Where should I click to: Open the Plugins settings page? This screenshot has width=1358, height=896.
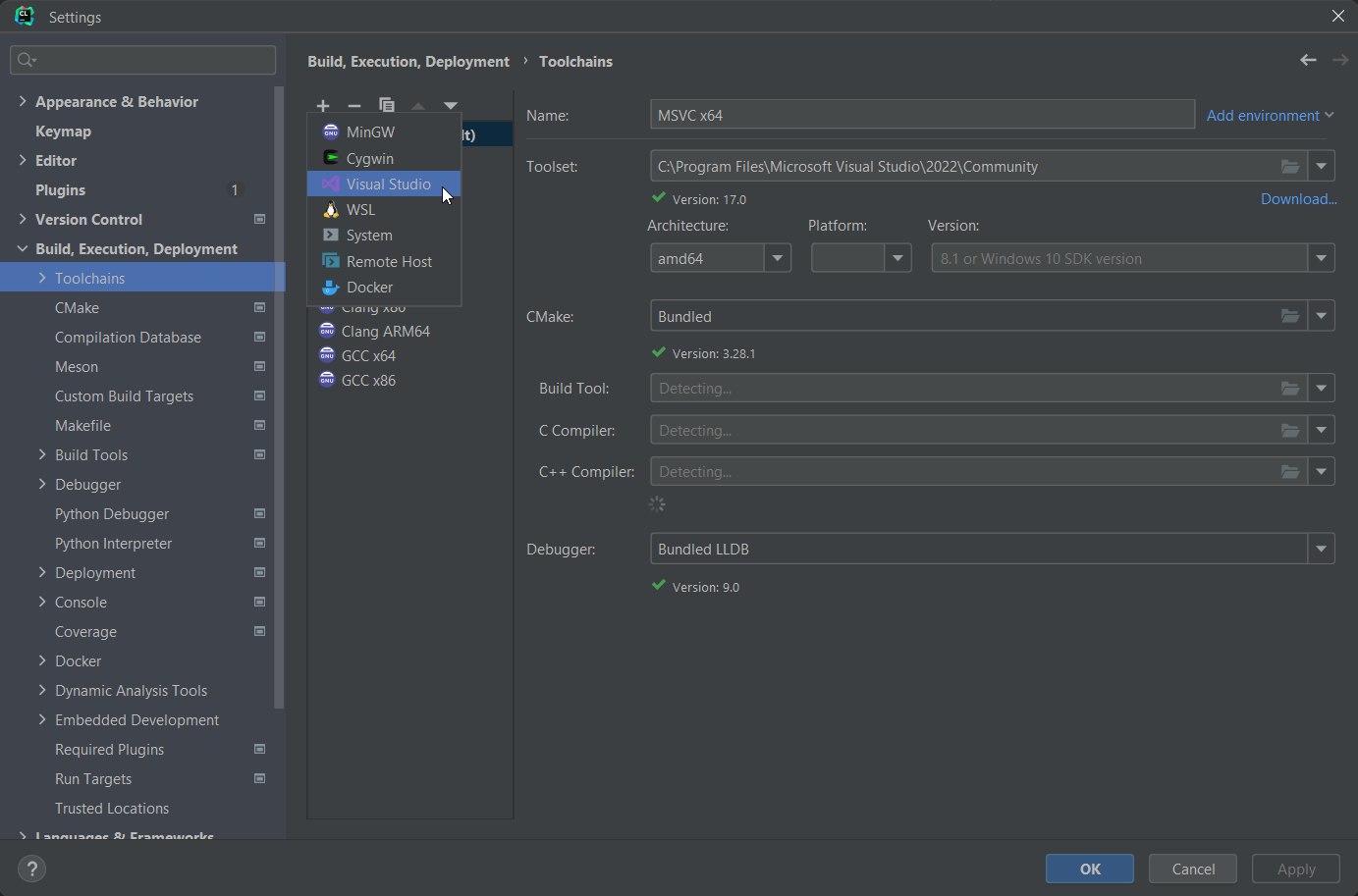[x=60, y=189]
